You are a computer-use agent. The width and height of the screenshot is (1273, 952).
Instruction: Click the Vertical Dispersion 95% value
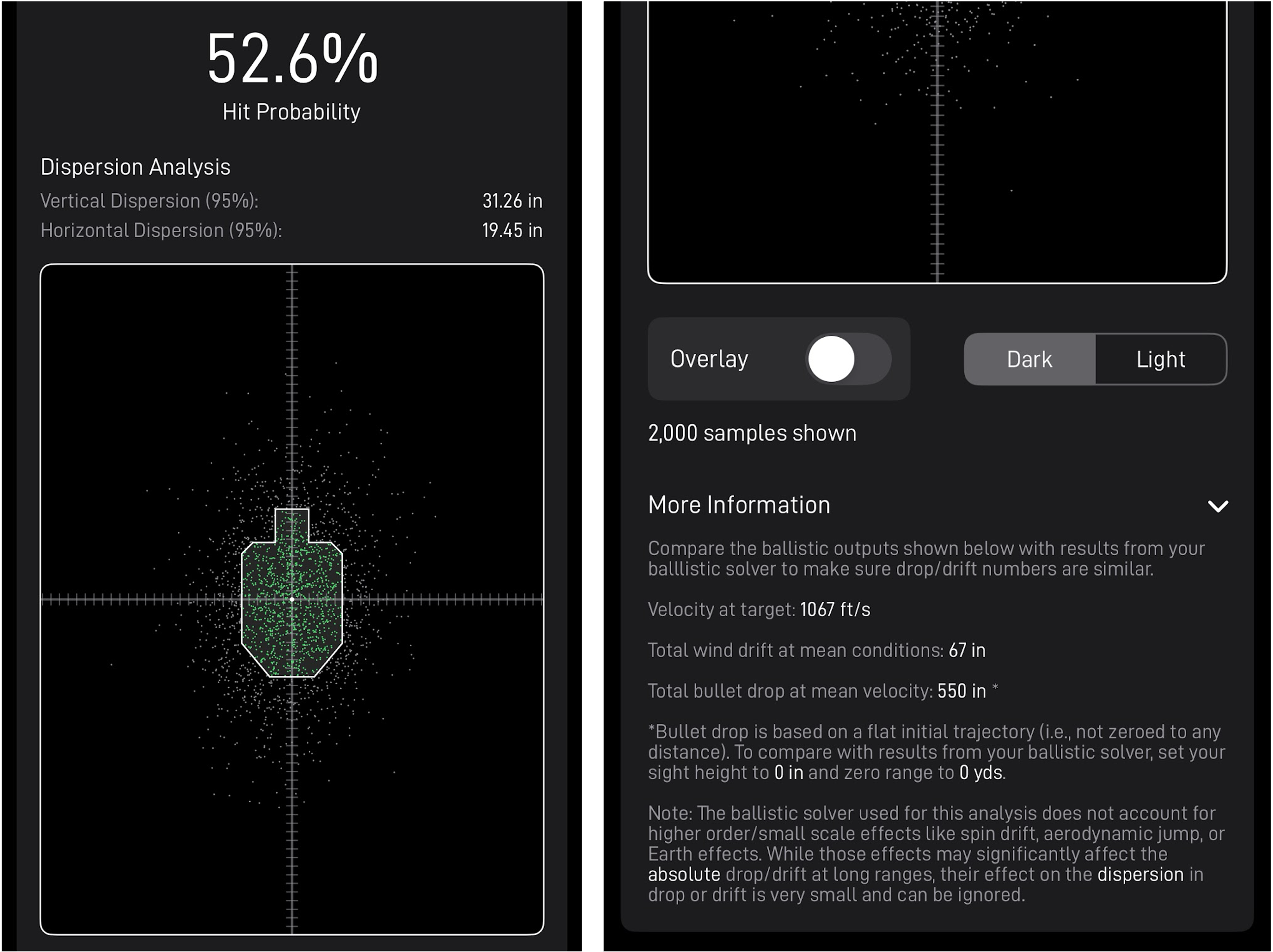click(512, 201)
